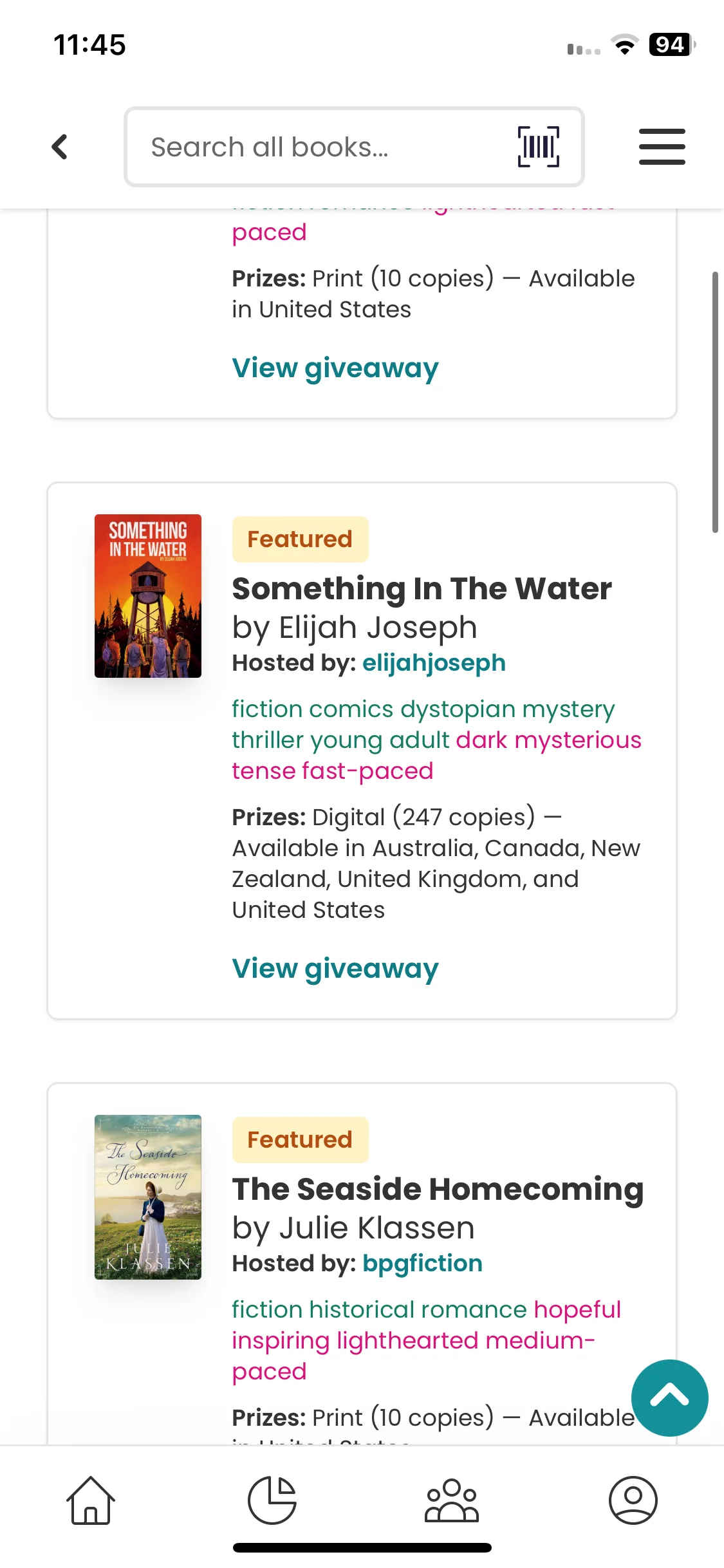Tap the Search all books field
This screenshot has height=1568, width=724.
click(x=322, y=147)
